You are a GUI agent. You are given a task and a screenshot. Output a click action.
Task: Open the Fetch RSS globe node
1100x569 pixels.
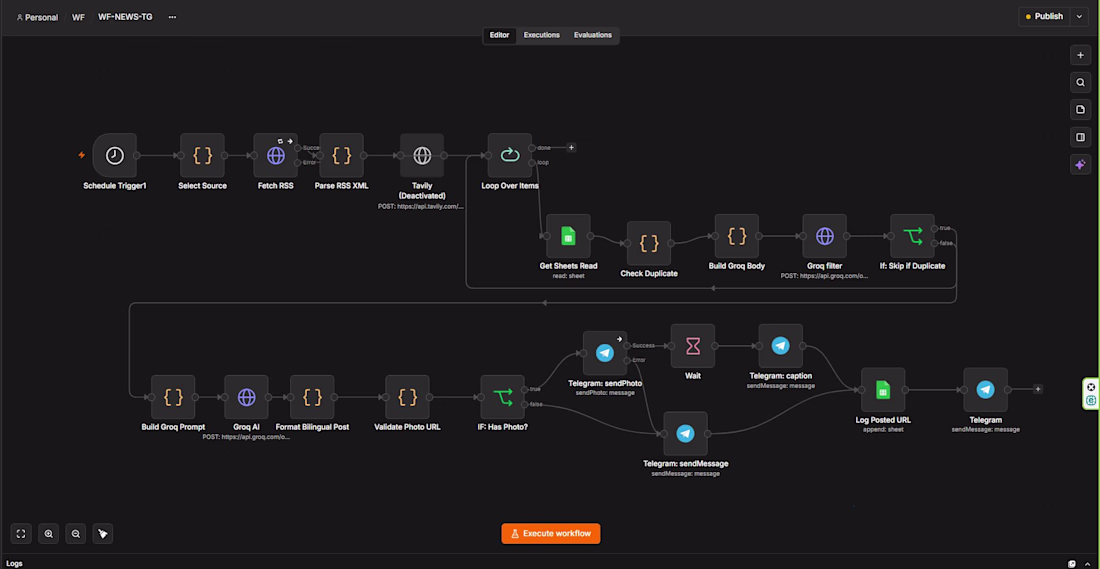point(276,155)
